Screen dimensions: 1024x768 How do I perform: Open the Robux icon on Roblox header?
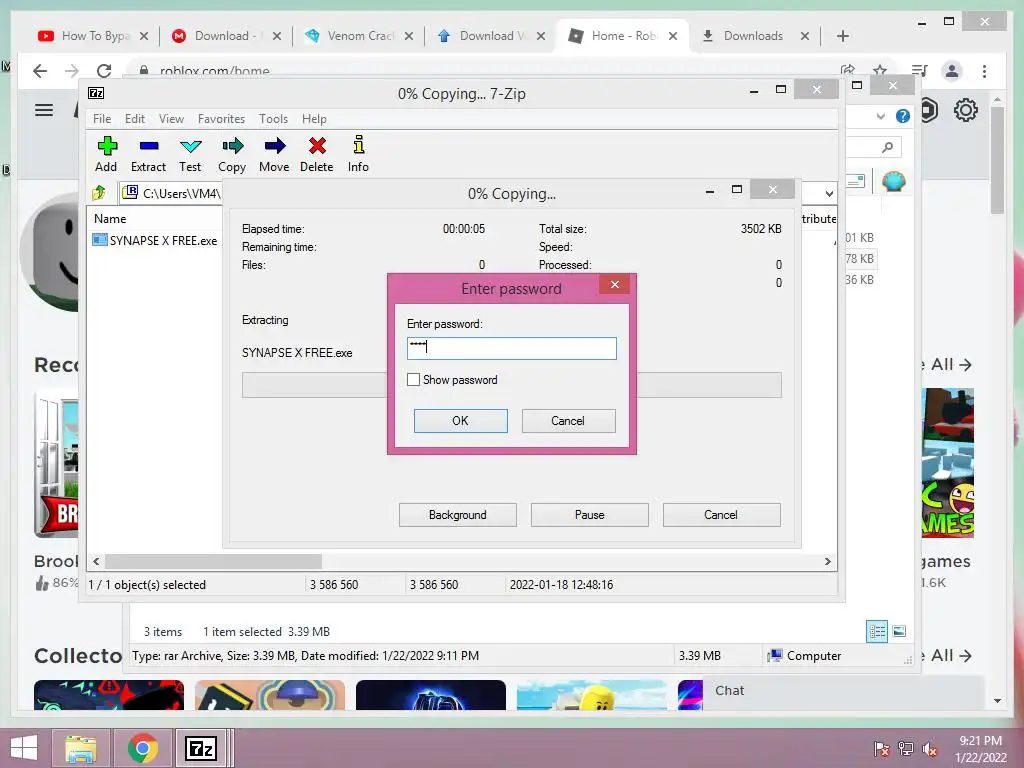(929, 110)
